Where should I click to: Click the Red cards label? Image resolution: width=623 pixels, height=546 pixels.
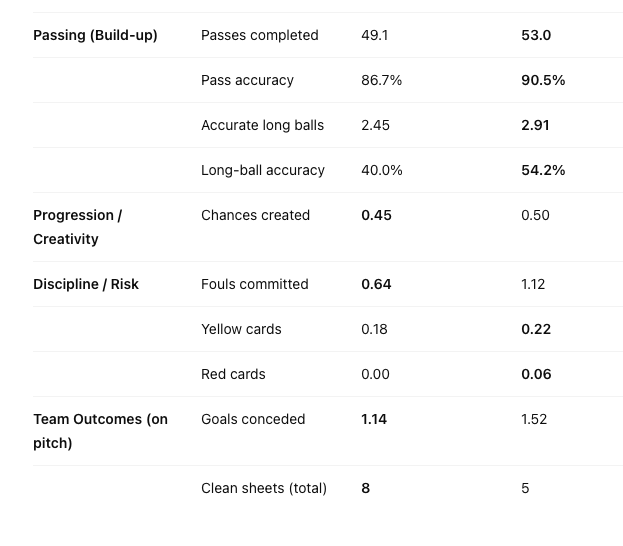[x=233, y=374]
